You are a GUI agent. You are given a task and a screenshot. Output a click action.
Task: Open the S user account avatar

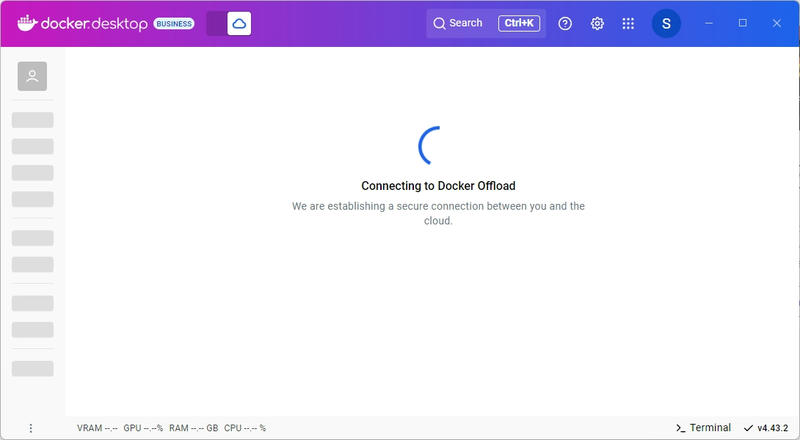click(666, 23)
